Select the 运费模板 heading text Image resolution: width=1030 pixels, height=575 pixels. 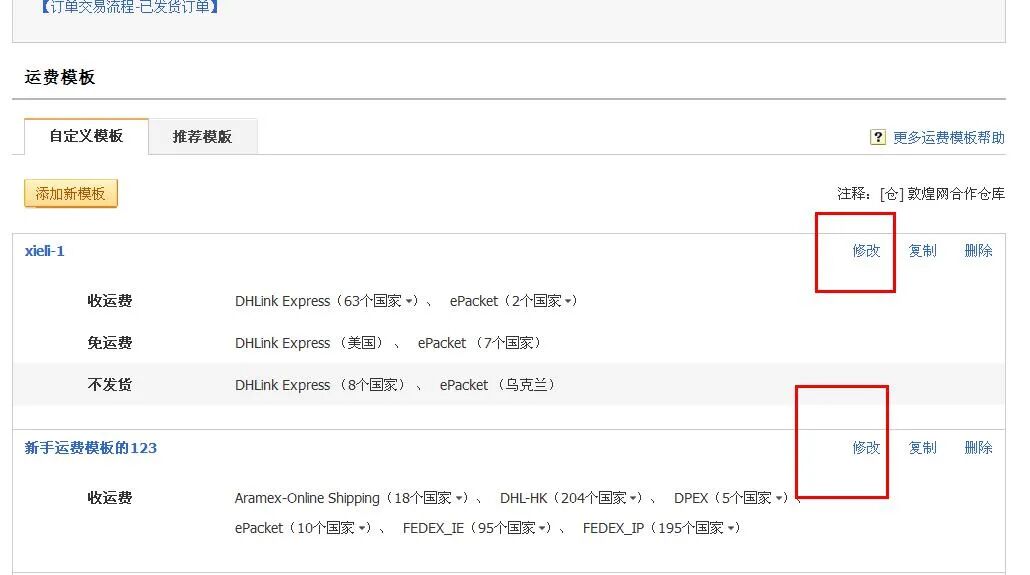(60, 78)
